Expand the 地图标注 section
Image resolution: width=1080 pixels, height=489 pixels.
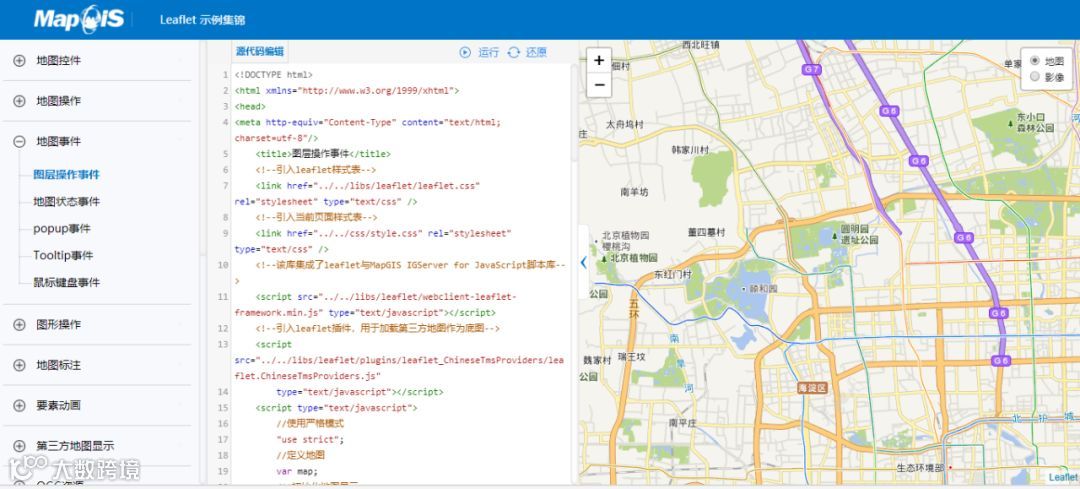pos(19,365)
